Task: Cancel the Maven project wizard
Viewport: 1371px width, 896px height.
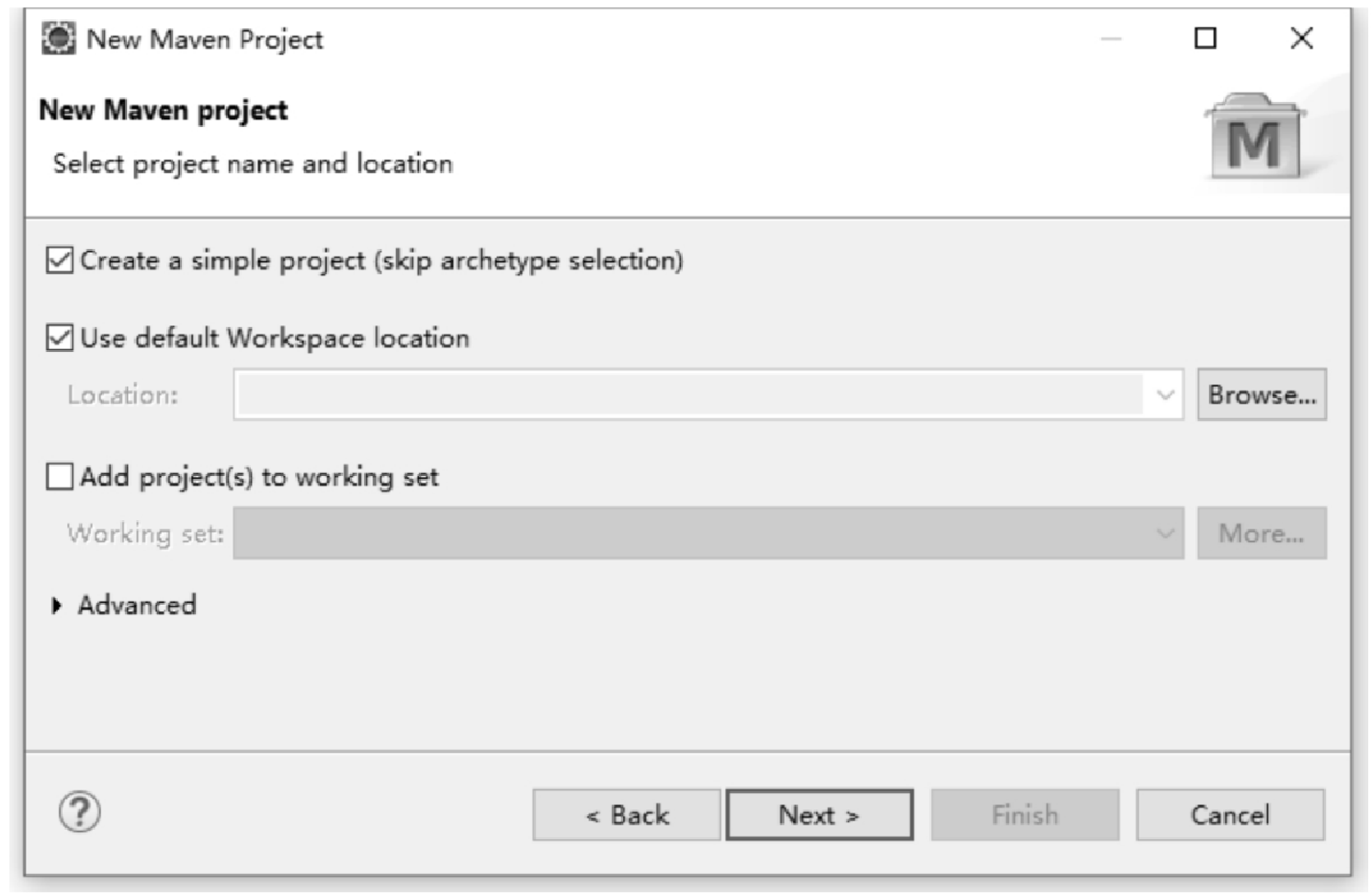Action: [x=1230, y=815]
